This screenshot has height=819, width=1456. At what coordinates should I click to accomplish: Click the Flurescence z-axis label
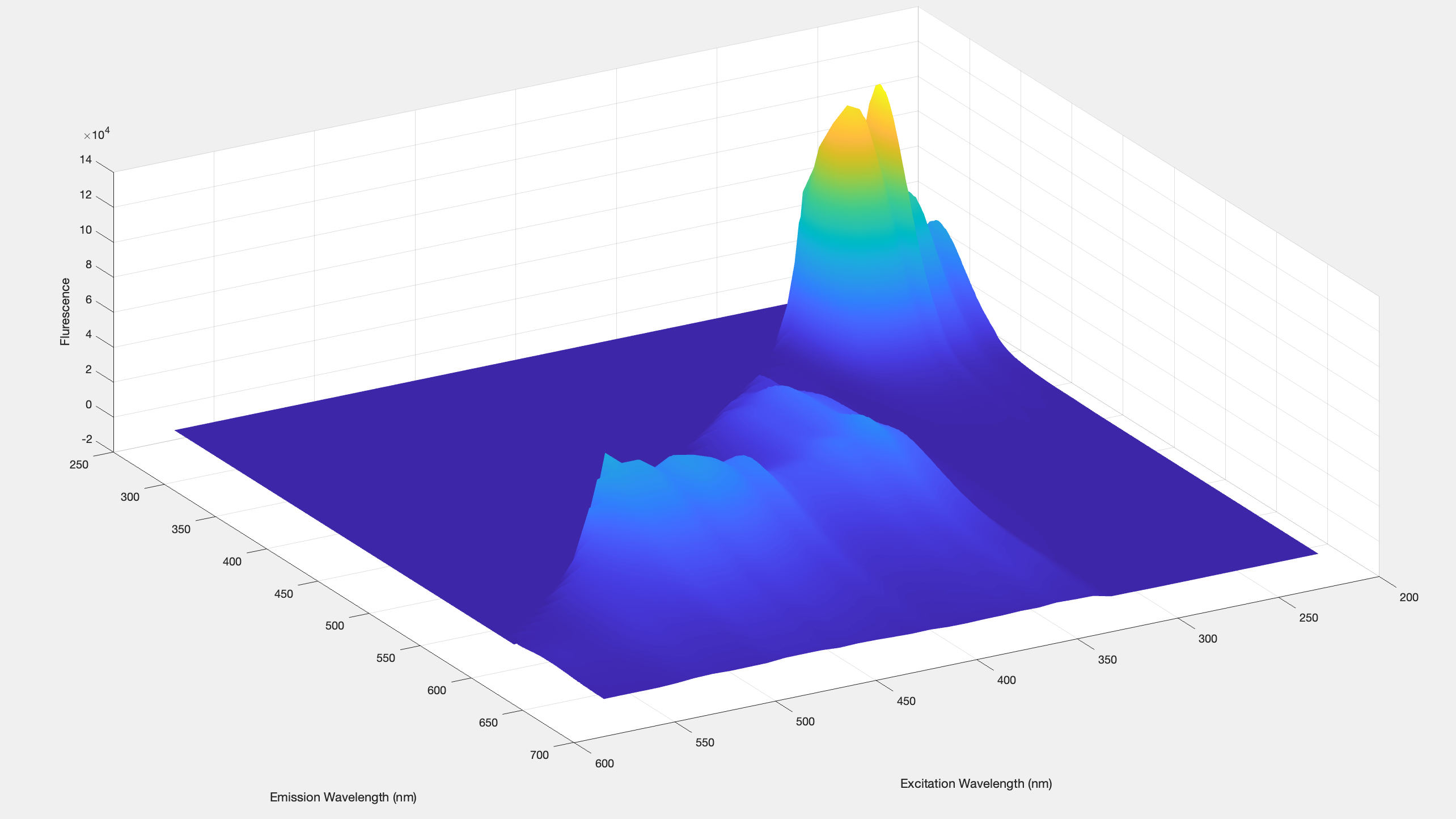[65, 311]
